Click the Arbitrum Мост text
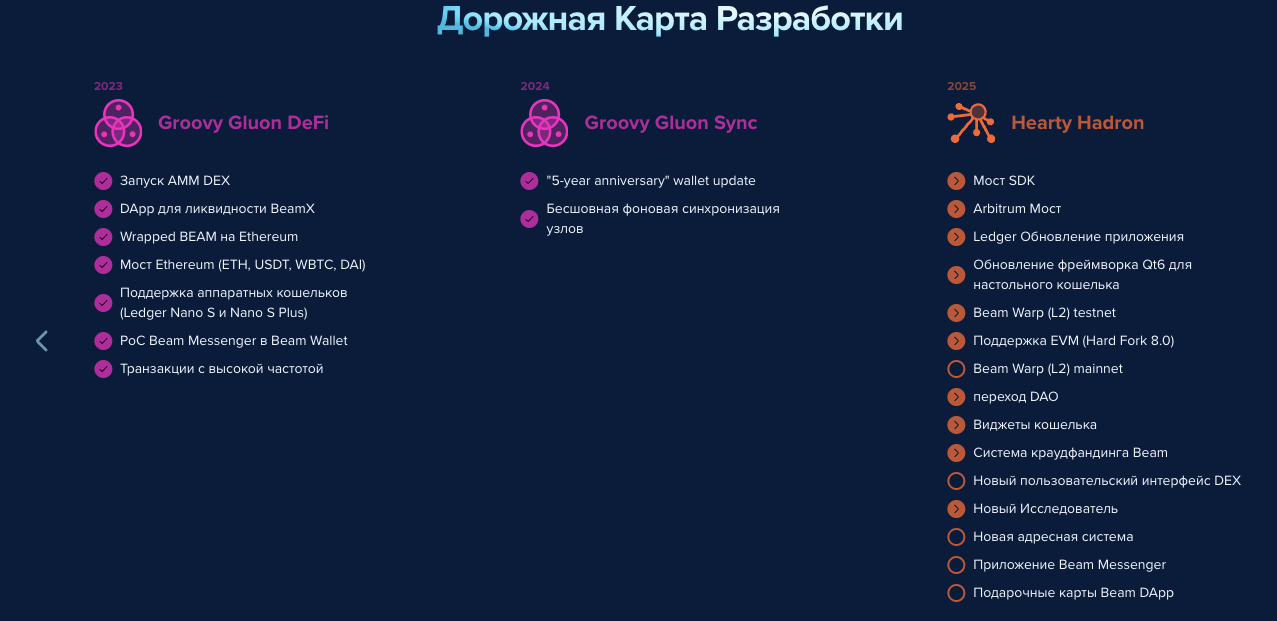Screen dimensions: 1277x621 [1017, 209]
